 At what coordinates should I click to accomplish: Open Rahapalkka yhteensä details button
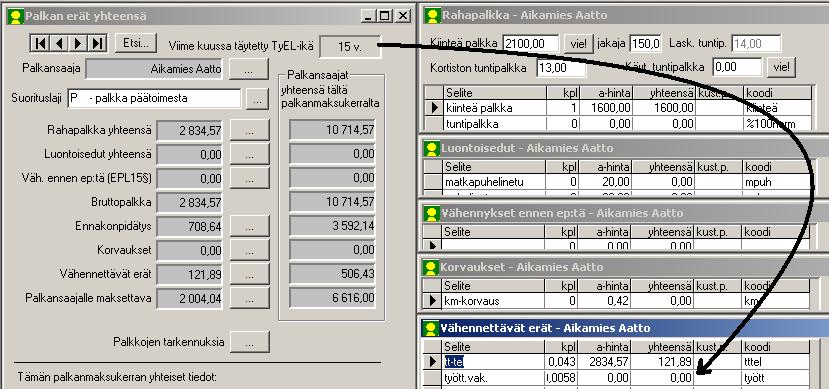click(250, 130)
